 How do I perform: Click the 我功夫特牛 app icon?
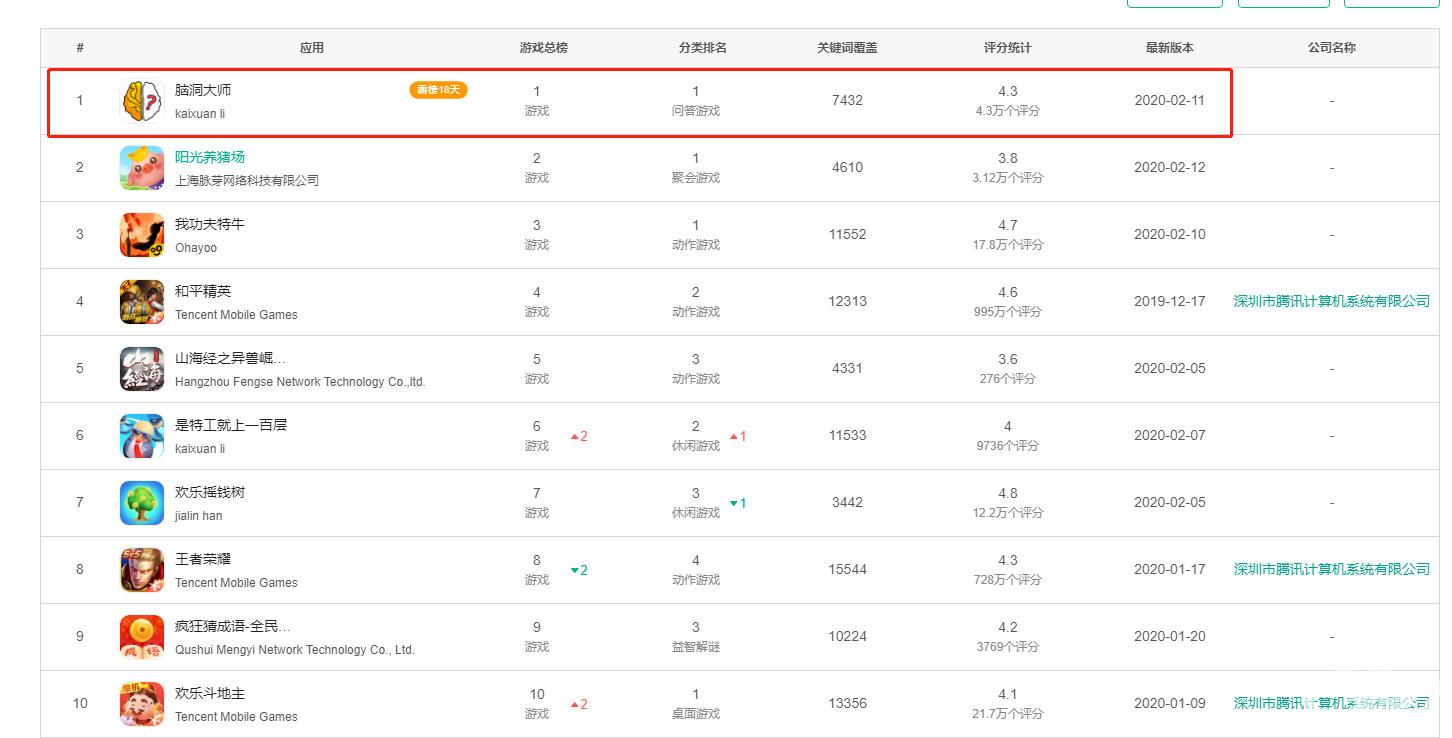[142, 235]
